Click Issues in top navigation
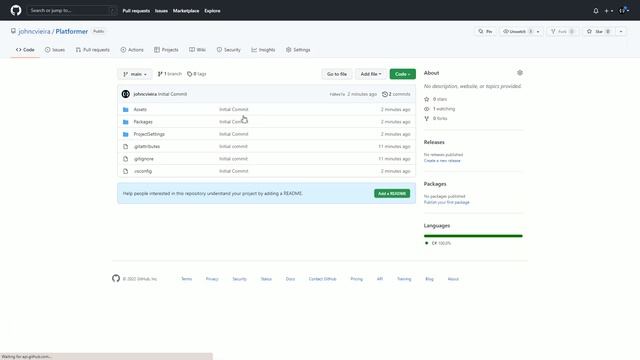Image resolution: width=640 pixels, height=360 pixels. coord(161,11)
